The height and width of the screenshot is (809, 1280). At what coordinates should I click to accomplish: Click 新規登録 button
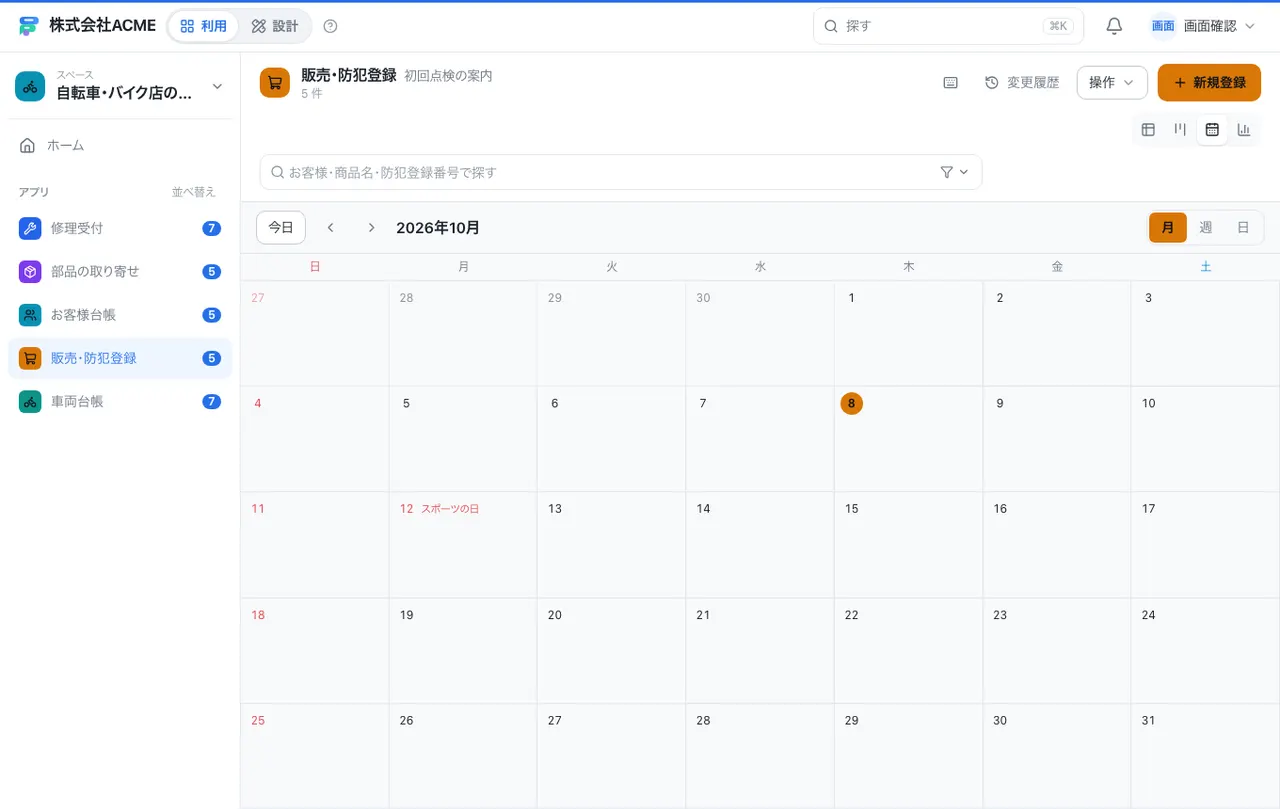1209,83
